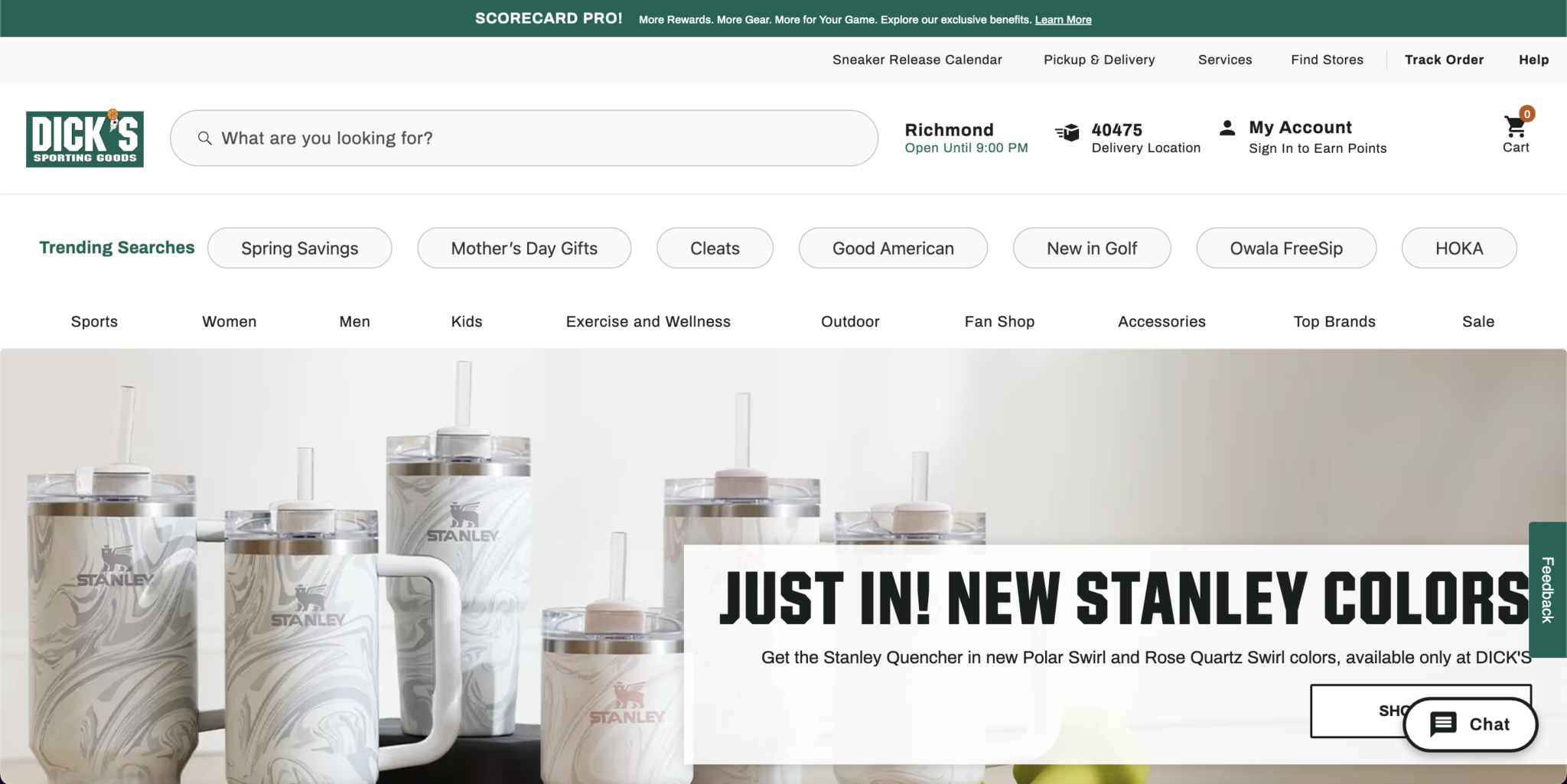Image resolution: width=1567 pixels, height=784 pixels.
Task: Follow the Learn More link in banner
Action: (x=1063, y=20)
